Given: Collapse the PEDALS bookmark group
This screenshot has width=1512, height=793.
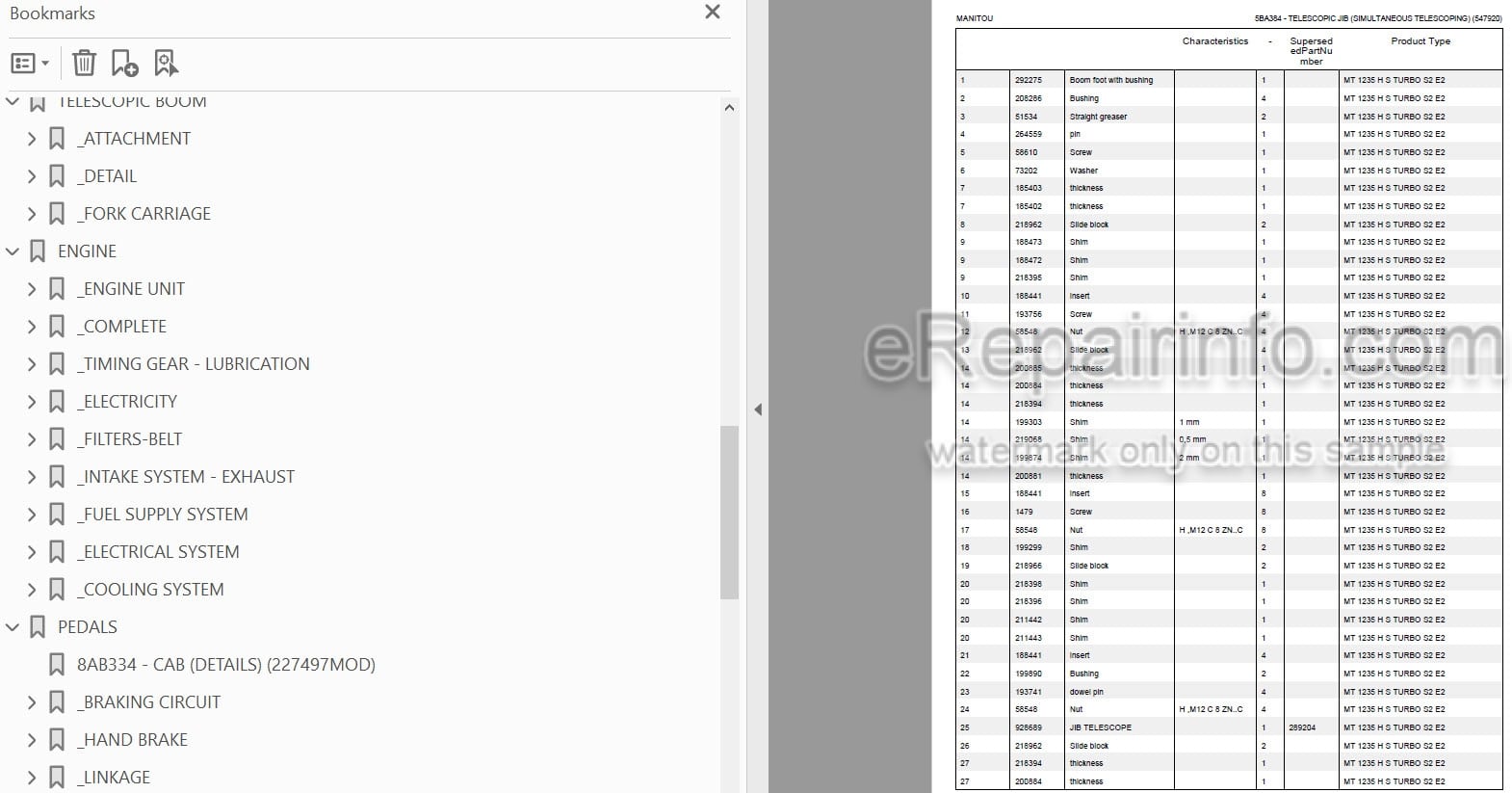Looking at the screenshot, I should click(x=13, y=627).
